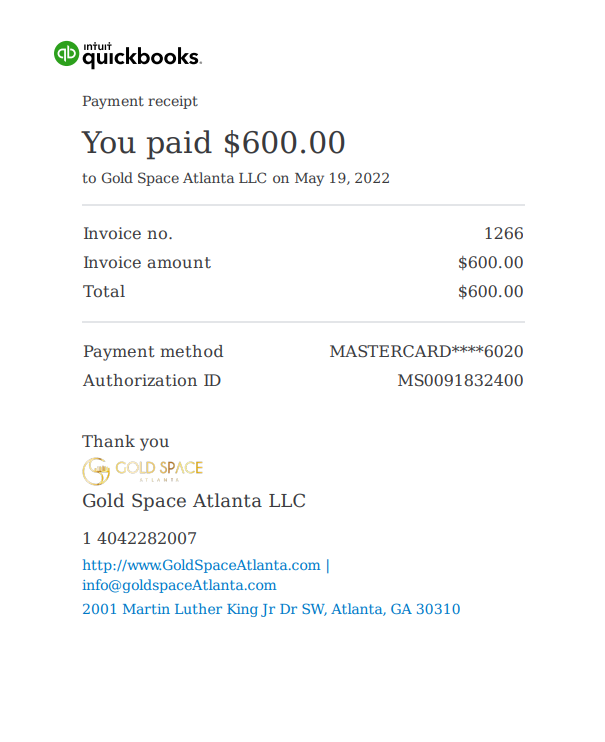
Task: Click the GOLD SPACE Atlanta logo text
Action: (x=159, y=470)
